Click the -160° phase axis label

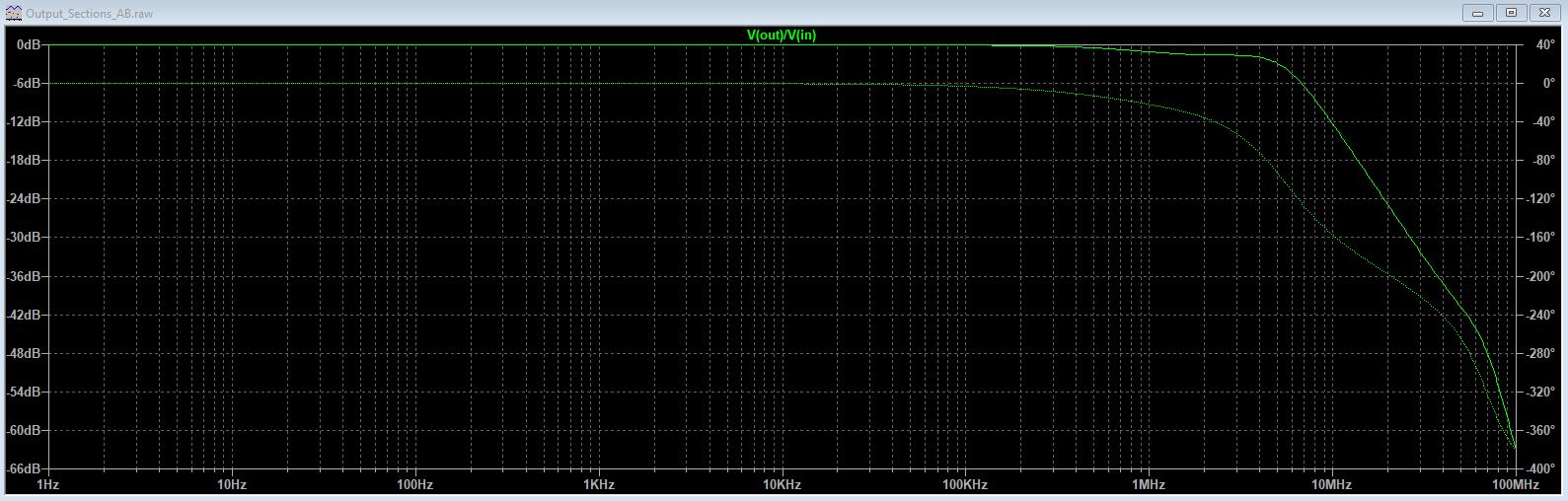click(x=1540, y=238)
